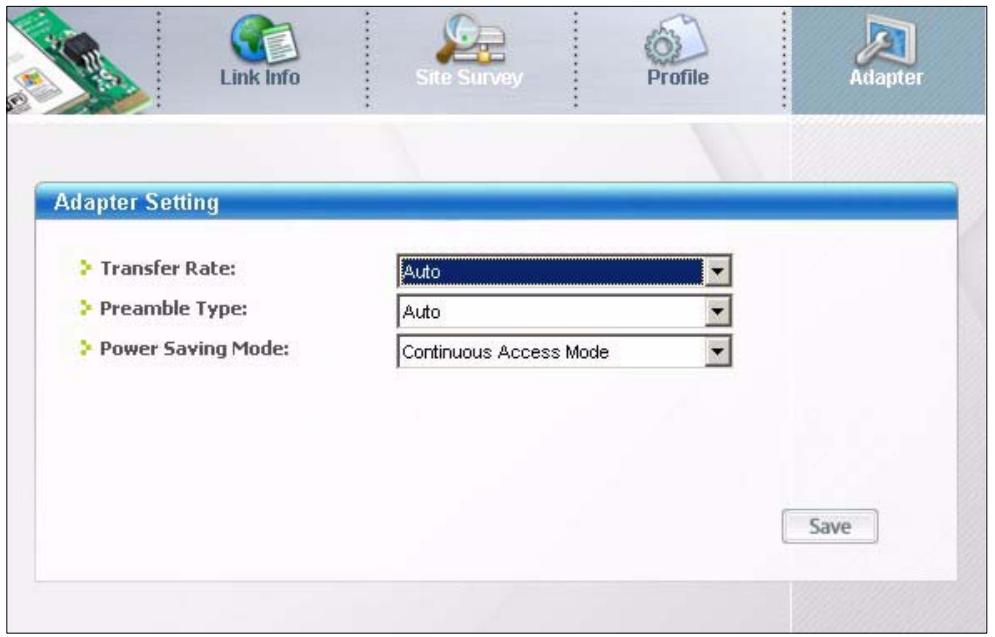Viewport: 995px width, 637px height.
Task: Click green arrow bullet beside Power Saving Mode
Action: (x=85, y=348)
